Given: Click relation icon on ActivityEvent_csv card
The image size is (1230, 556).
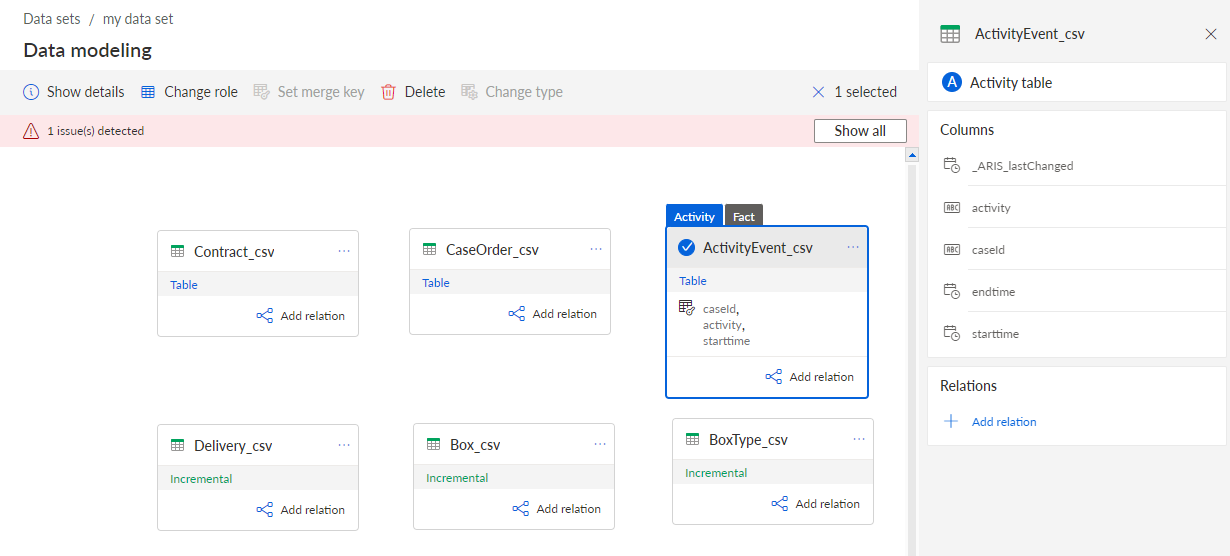Looking at the screenshot, I should (774, 377).
